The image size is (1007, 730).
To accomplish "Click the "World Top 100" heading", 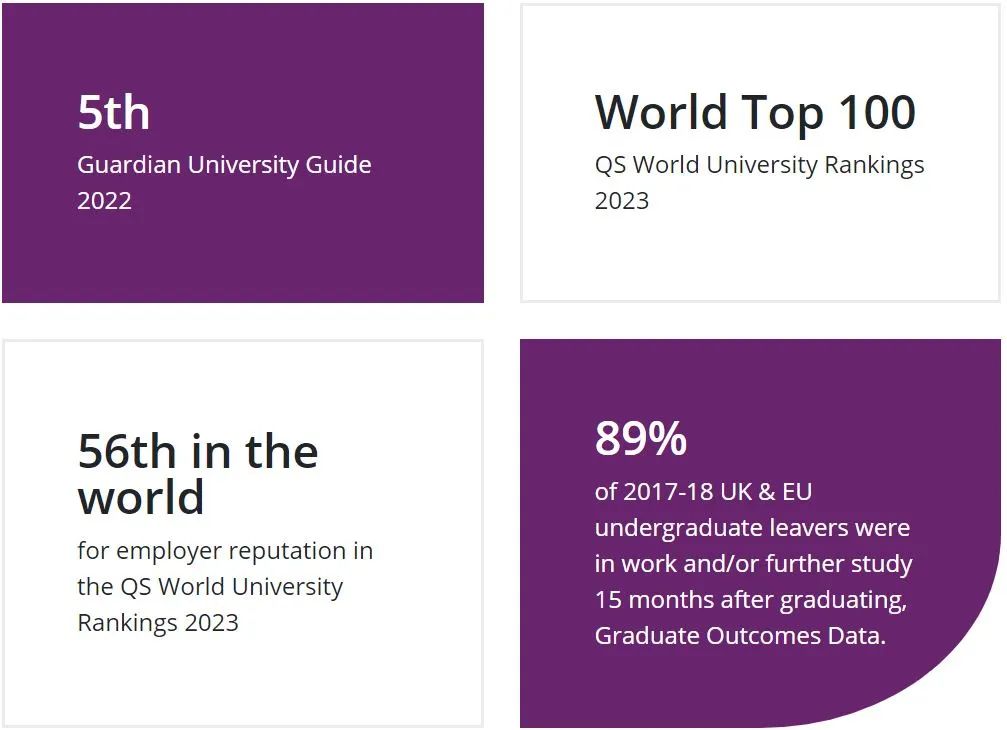I will coord(755,113).
